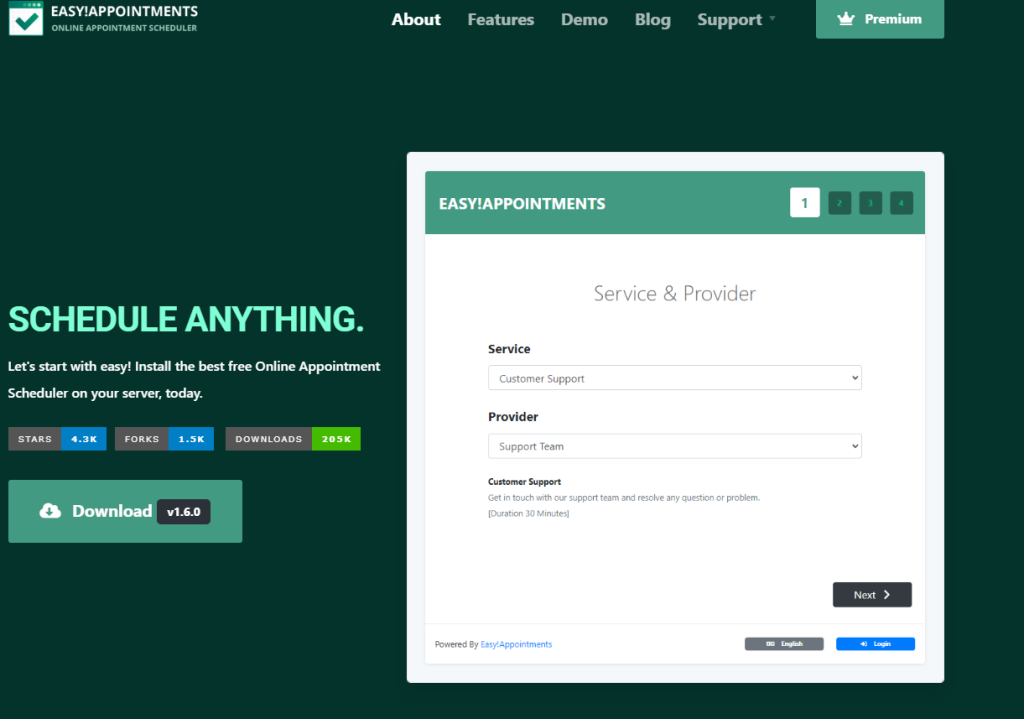Click the blue Login button

(875, 644)
